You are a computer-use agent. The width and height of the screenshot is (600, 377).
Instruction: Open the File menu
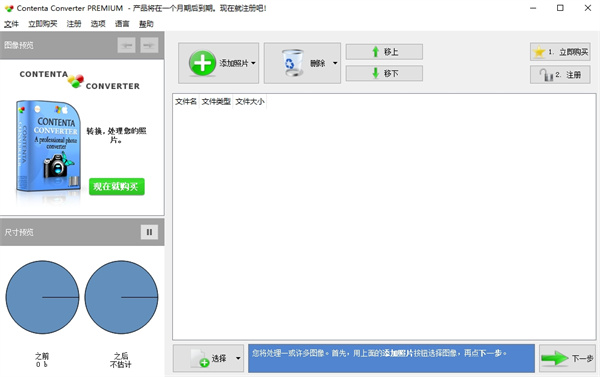coord(11,24)
